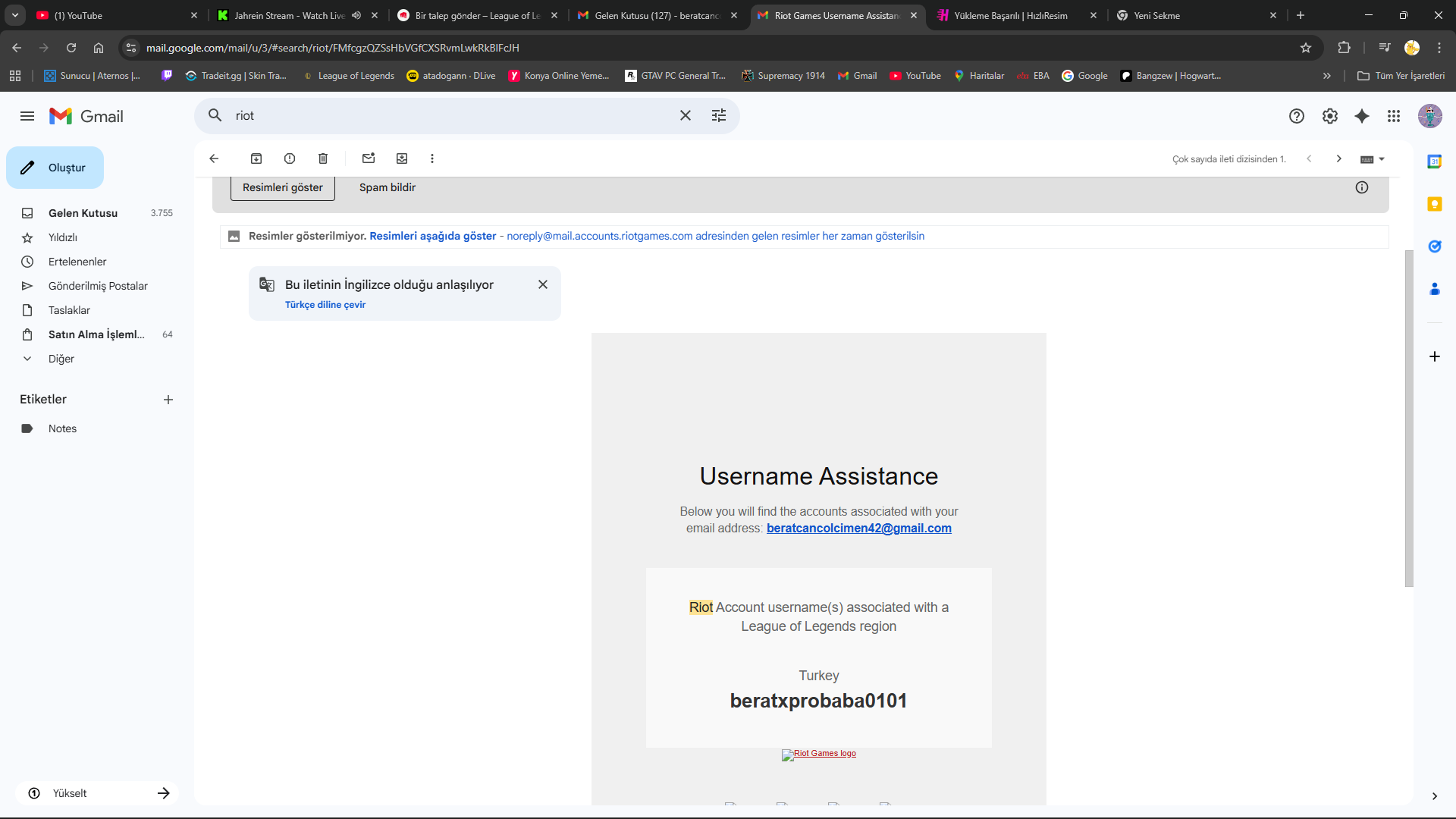The width and height of the screenshot is (1456, 819).
Task: Mute the Jahrein Stream tab audio icon
Action: (356, 15)
